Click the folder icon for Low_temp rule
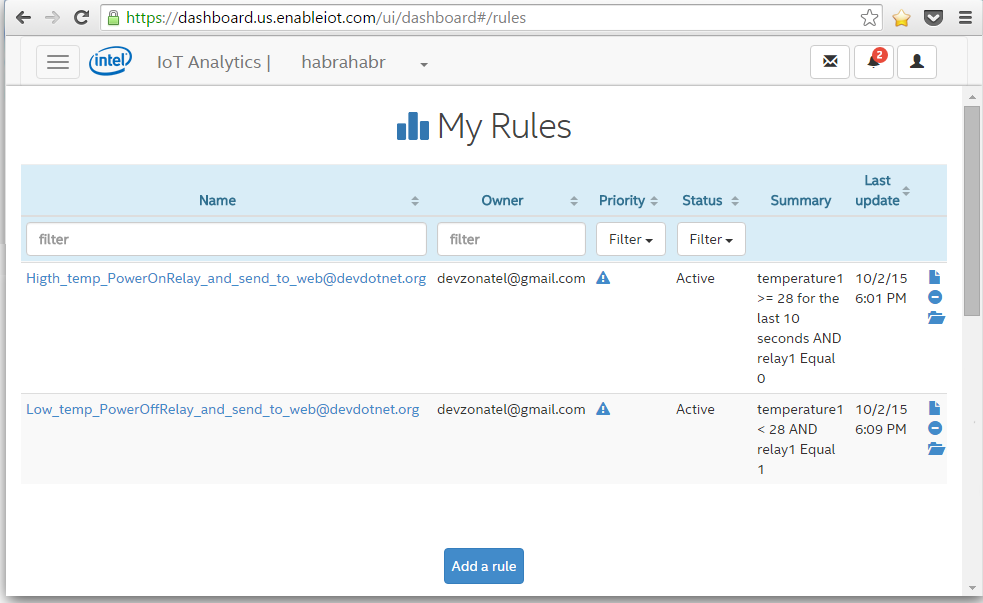 [936, 449]
